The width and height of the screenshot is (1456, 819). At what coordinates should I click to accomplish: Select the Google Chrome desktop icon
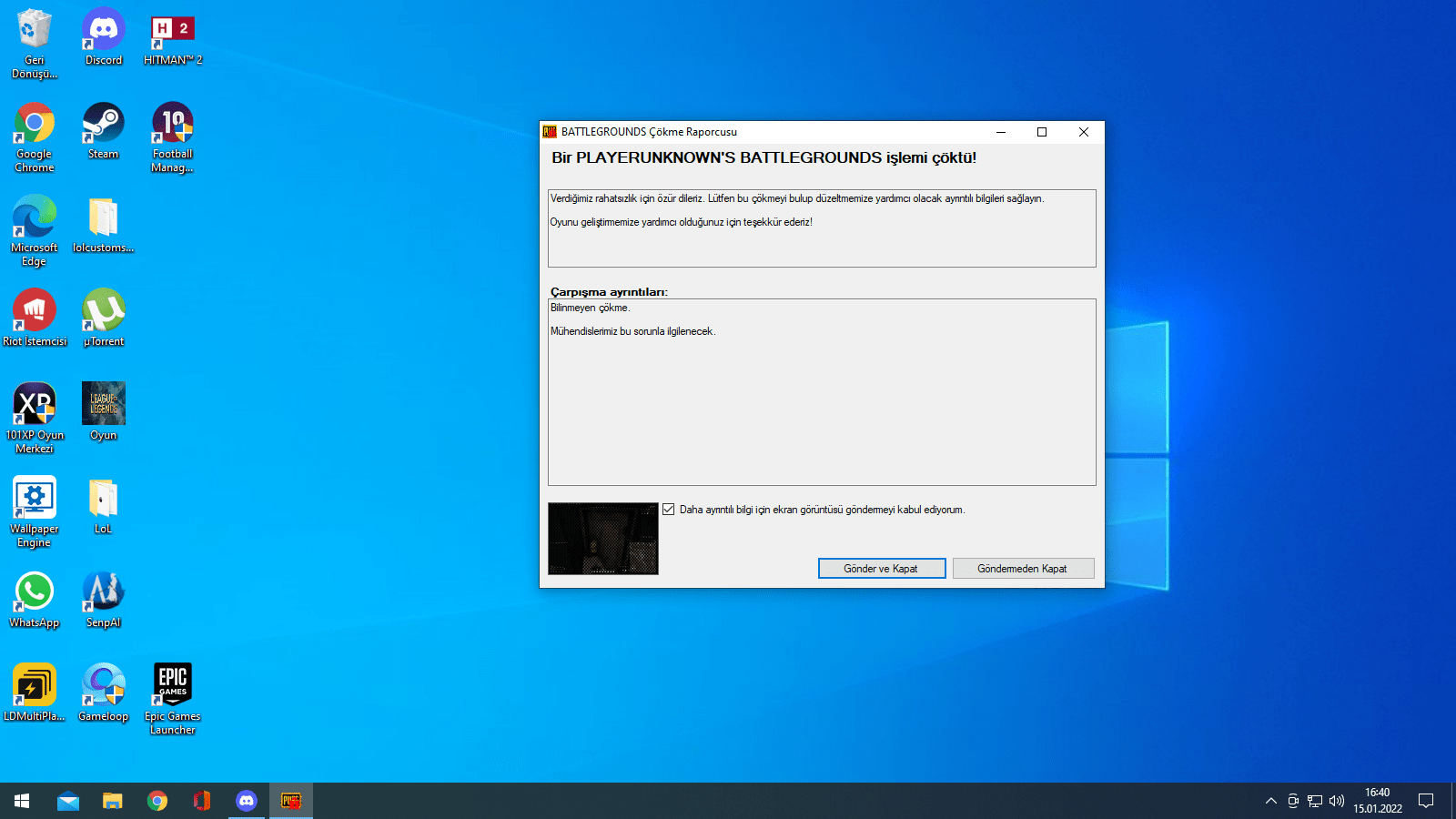pos(35,136)
